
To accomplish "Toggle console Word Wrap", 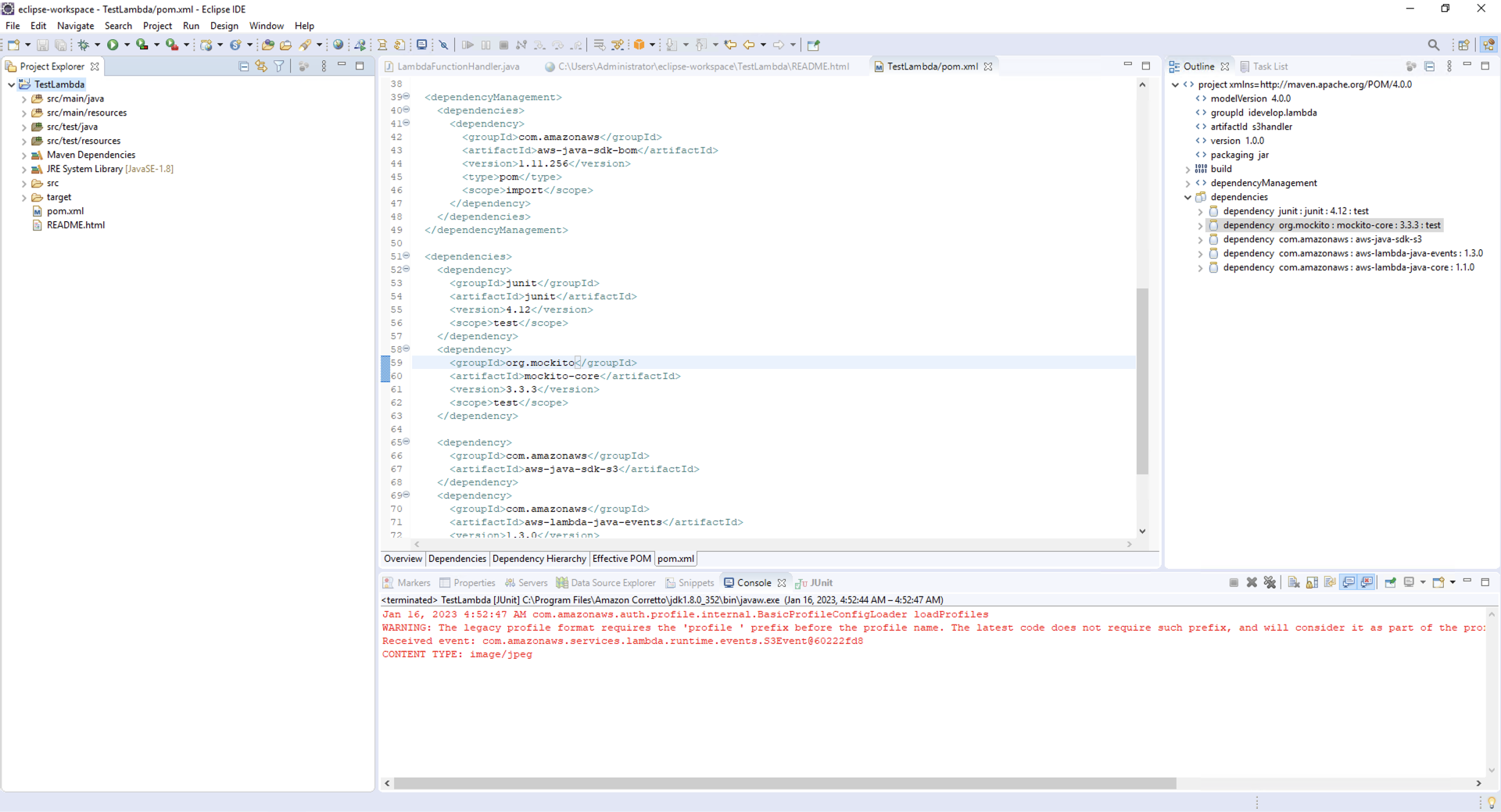I will coord(1330,582).
